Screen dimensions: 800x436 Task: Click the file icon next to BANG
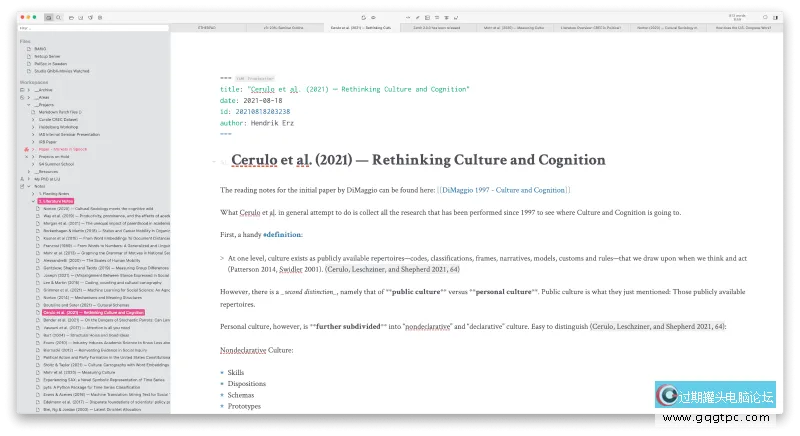(x=29, y=49)
